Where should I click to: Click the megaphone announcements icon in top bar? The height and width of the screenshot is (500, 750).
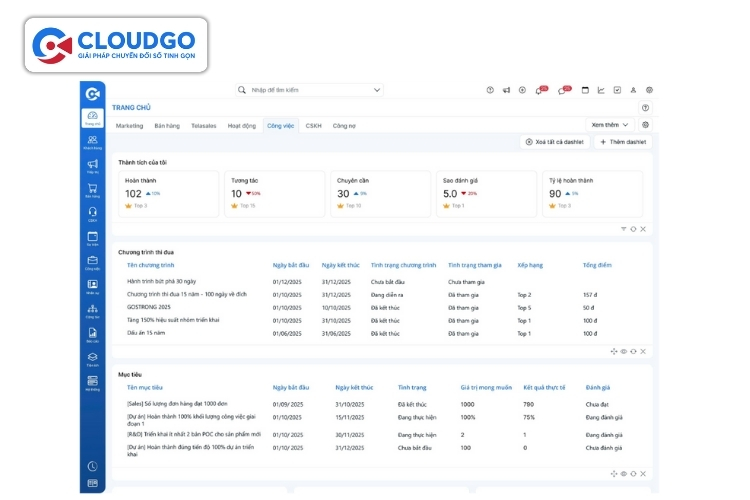click(x=506, y=90)
